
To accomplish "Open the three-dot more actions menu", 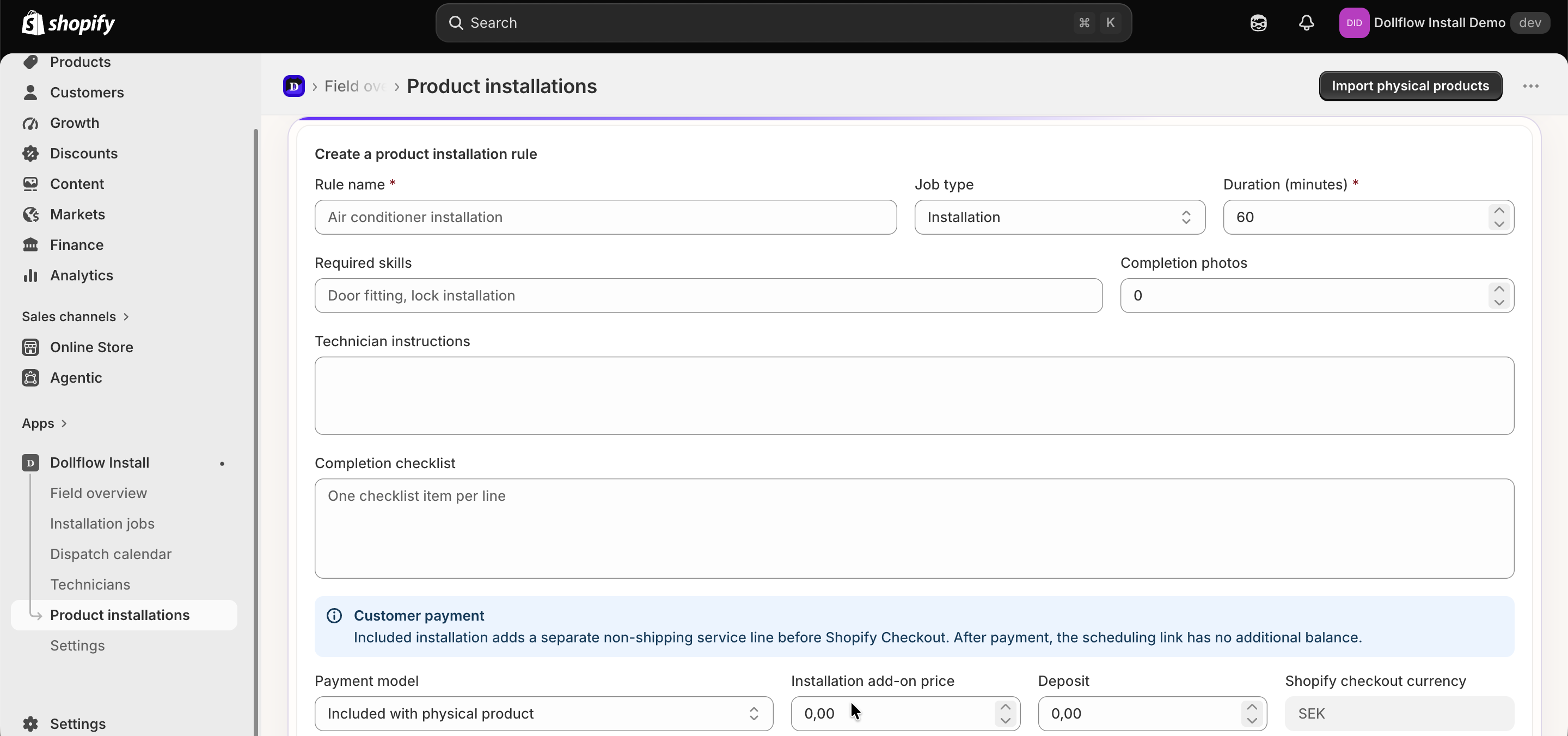I will click(1531, 86).
